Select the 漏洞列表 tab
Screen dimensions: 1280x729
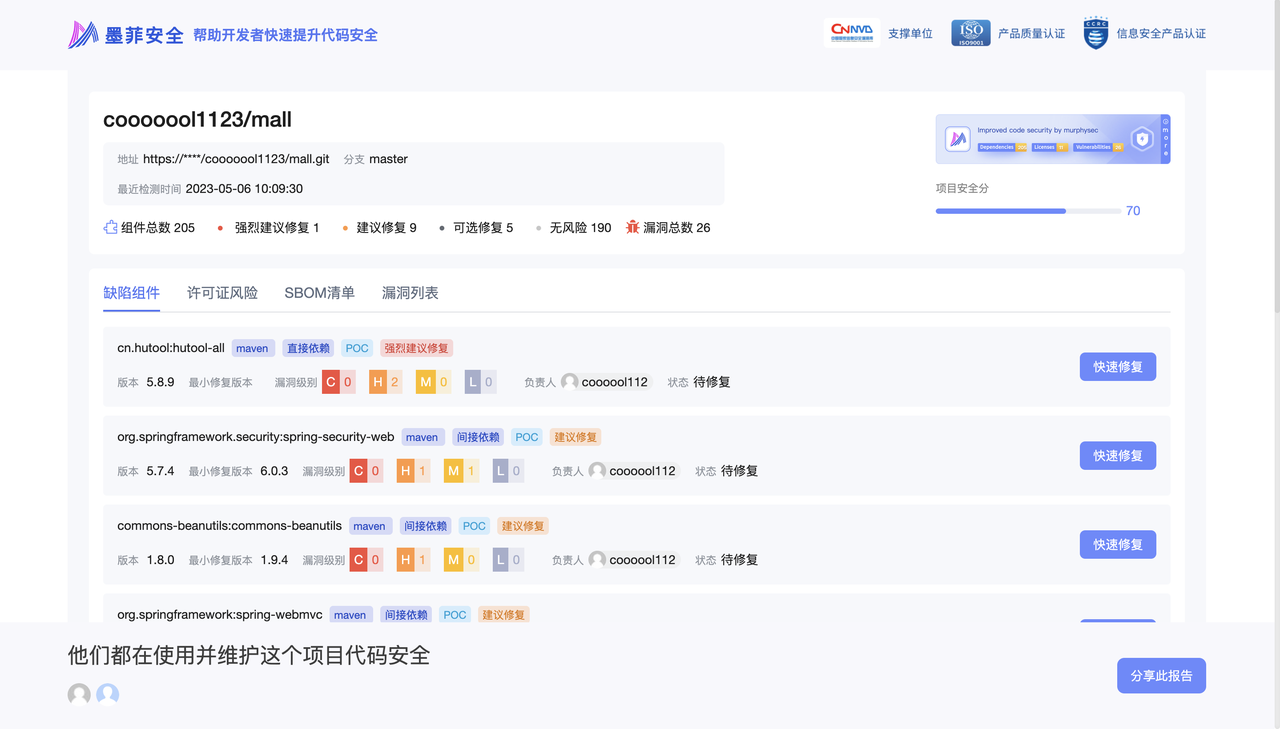(410, 293)
